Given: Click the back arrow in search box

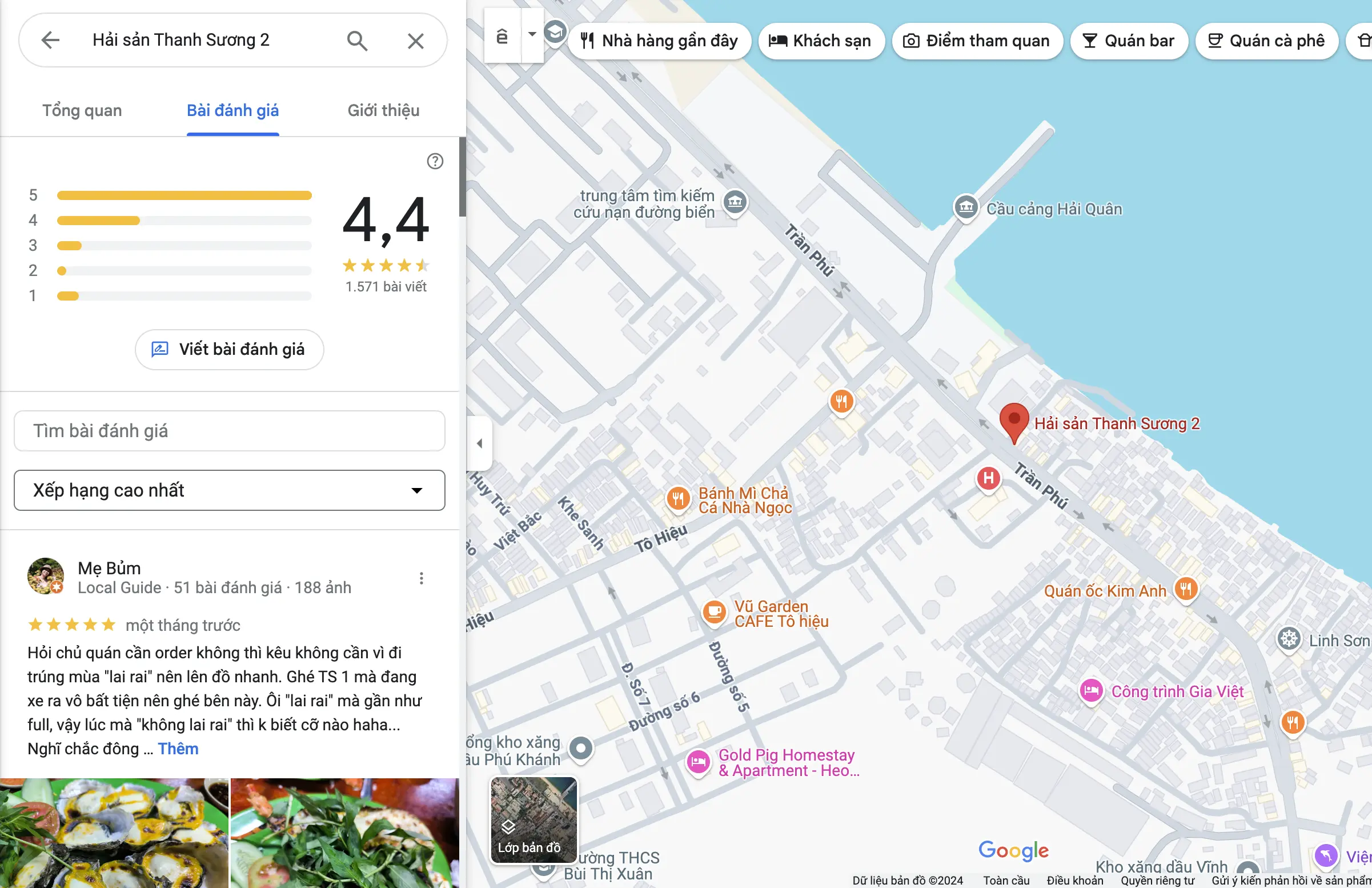Looking at the screenshot, I should [51, 40].
